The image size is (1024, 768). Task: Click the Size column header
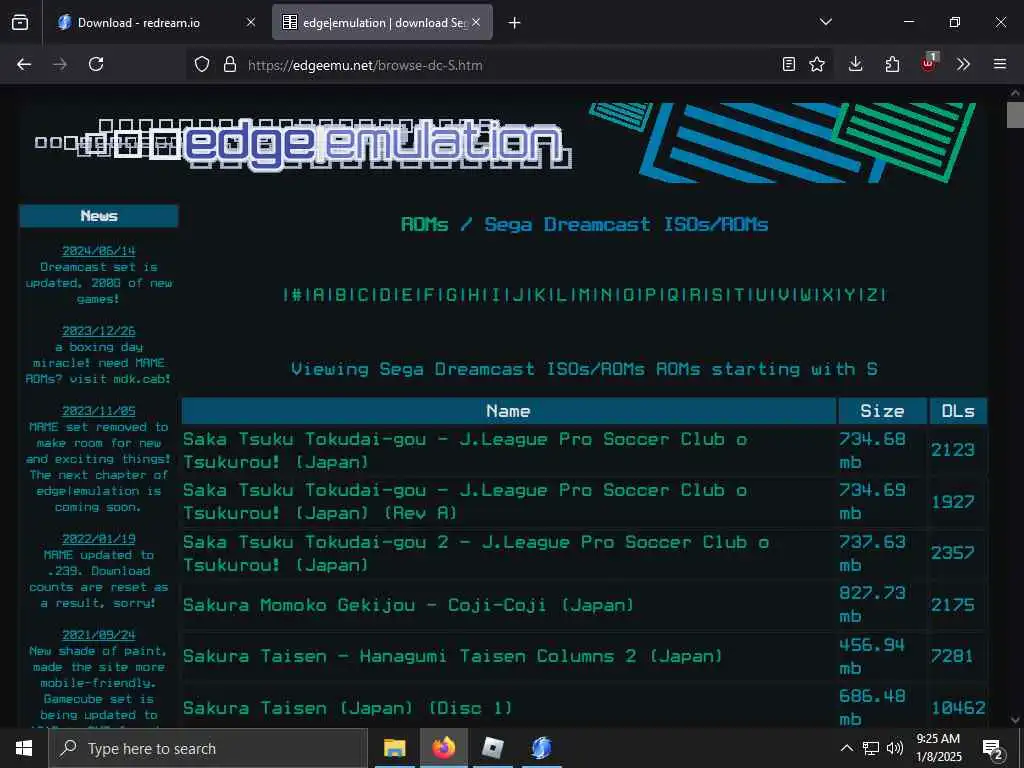point(882,411)
